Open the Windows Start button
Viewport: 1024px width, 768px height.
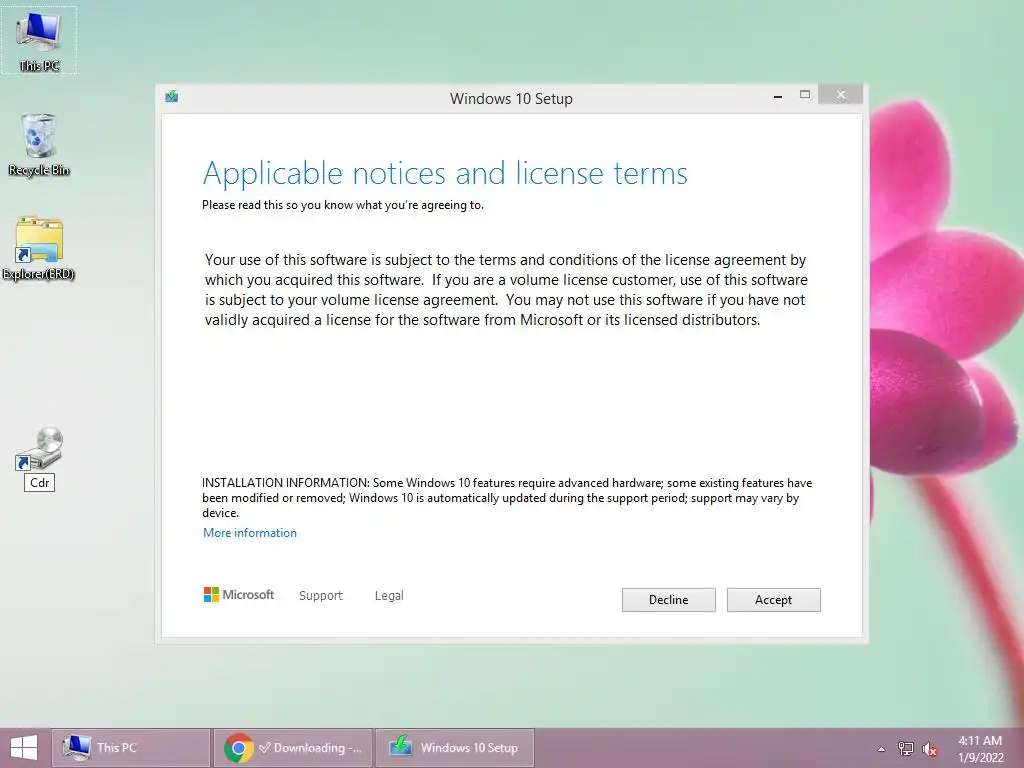tap(24, 748)
